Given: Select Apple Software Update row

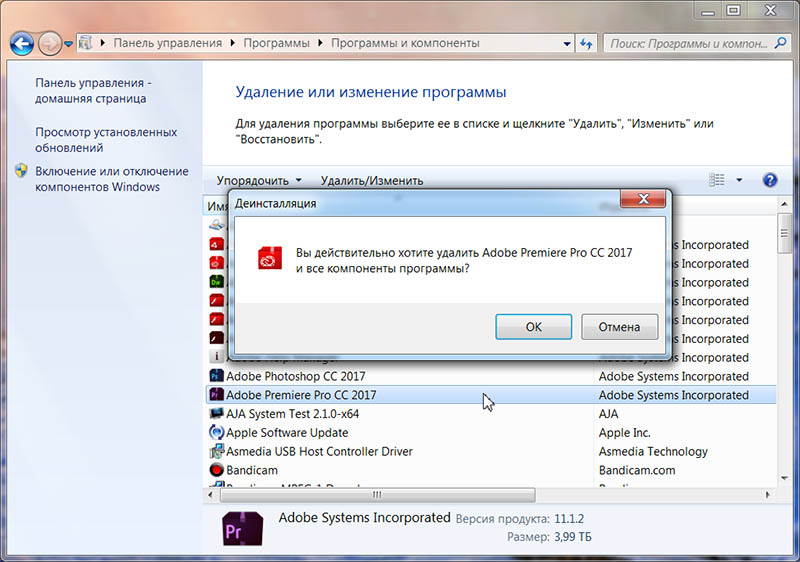Looking at the screenshot, I should (x=490, y=432).
